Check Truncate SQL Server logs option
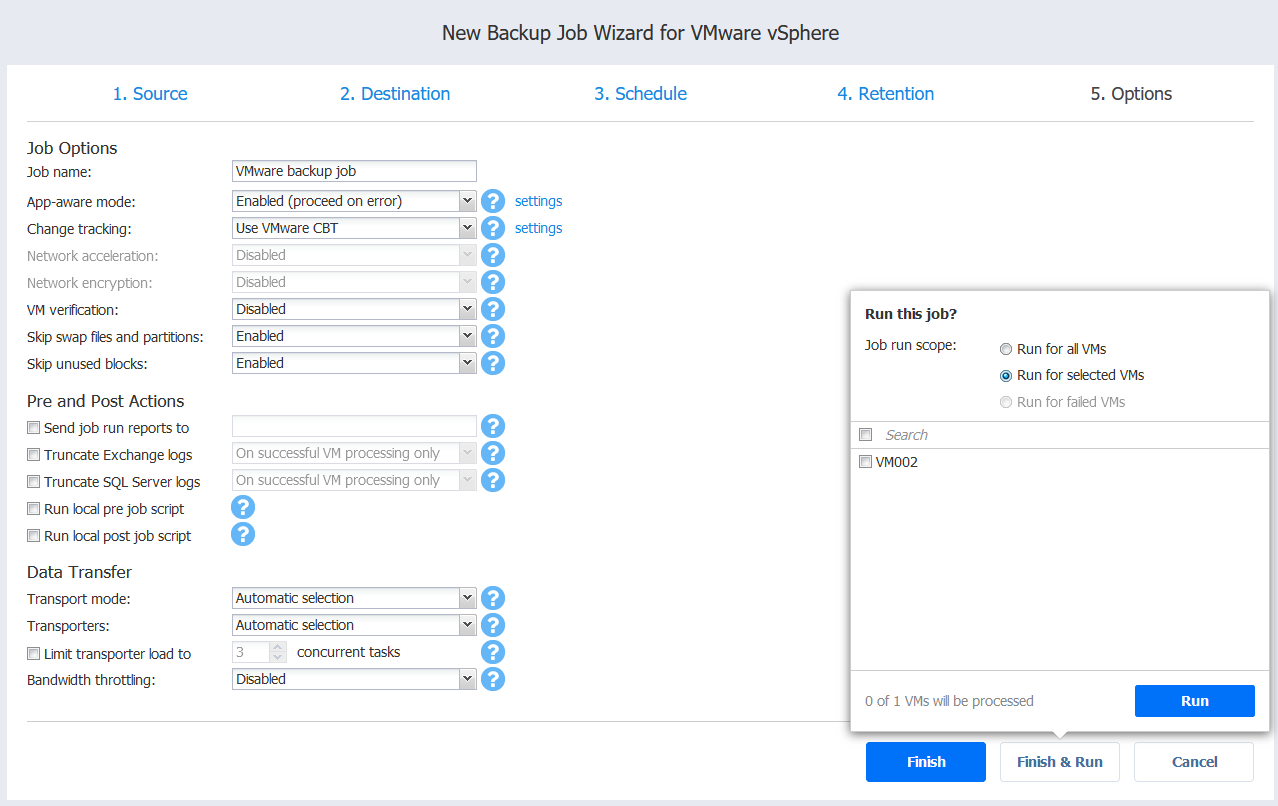The image size is (1278, 806). tap(34, 482)
